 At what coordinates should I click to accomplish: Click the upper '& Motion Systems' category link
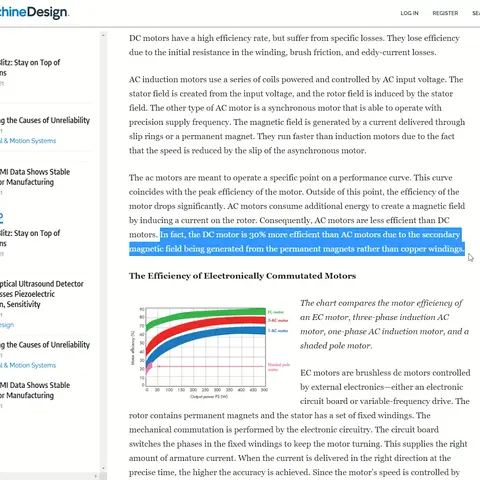[x=28, y=141]
